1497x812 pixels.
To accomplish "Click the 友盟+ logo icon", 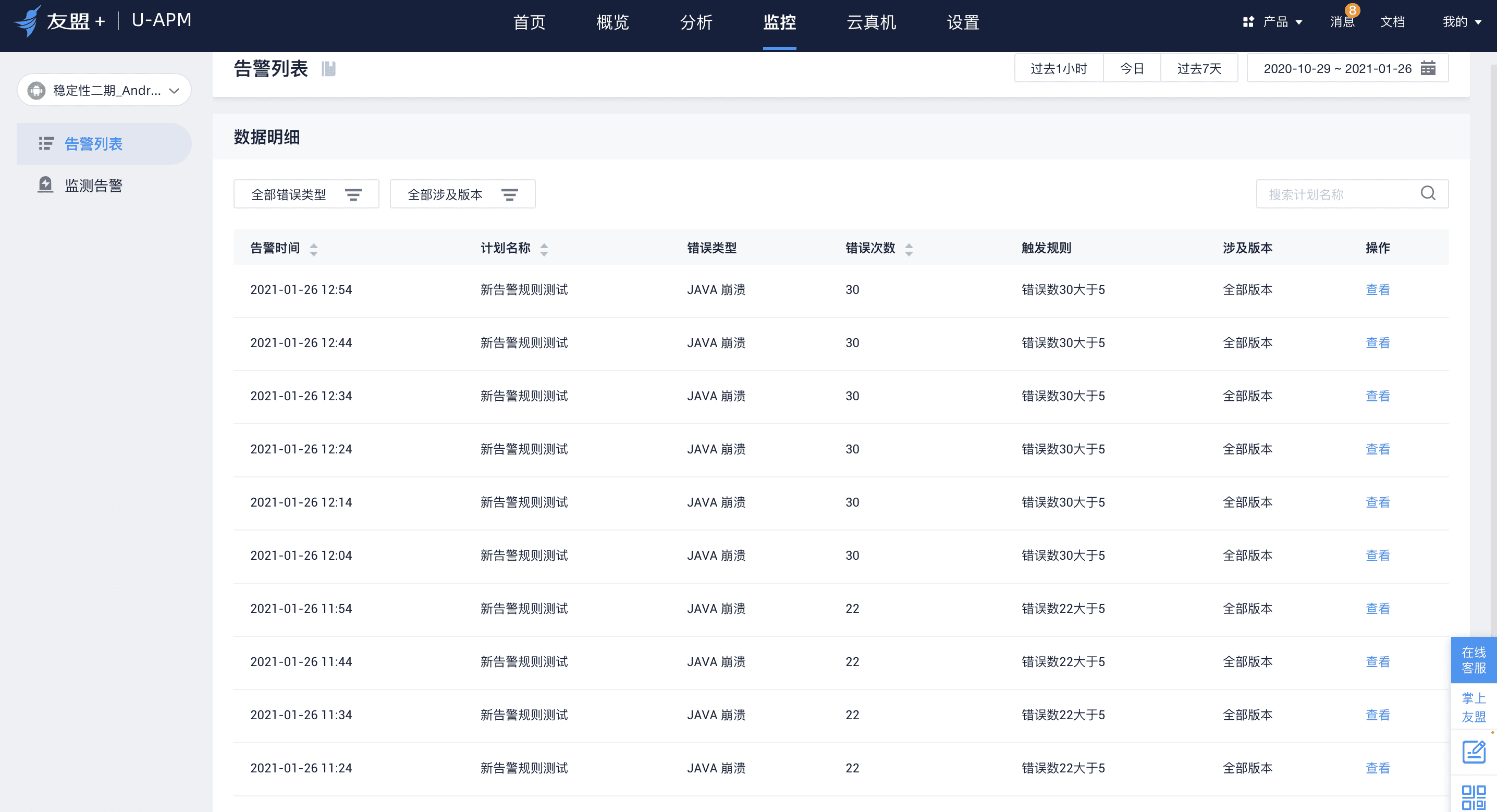I will click(28, 21).
